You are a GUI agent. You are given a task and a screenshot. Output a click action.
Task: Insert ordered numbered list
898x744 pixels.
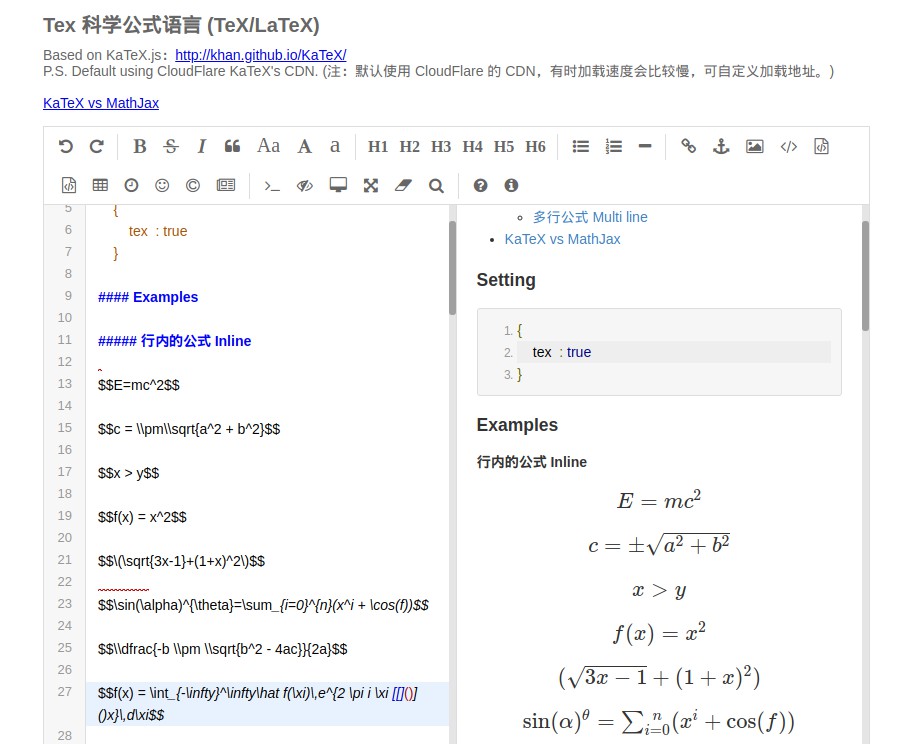[x=613, y=147]
